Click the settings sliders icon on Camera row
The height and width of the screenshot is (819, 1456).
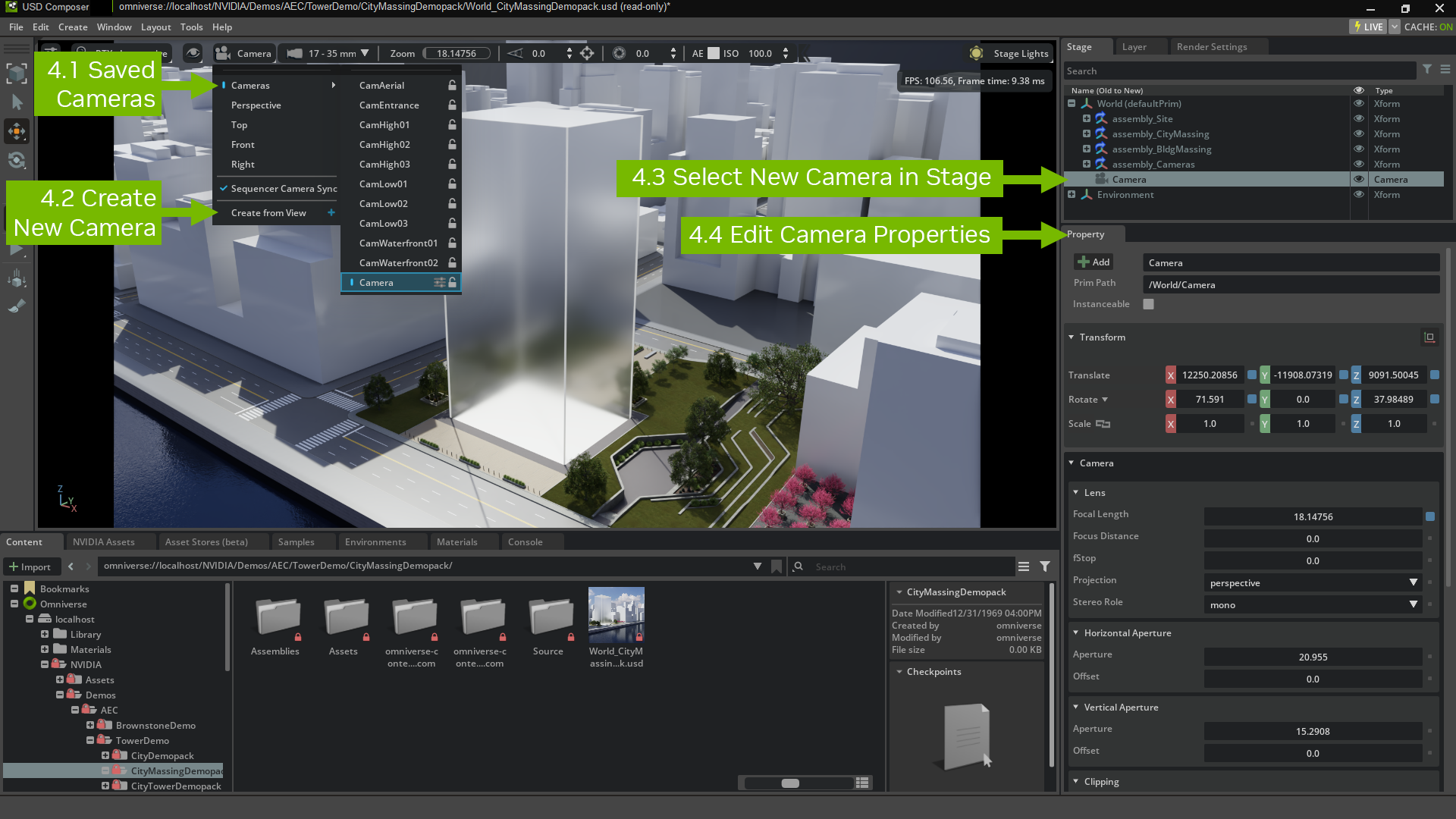[x=439, y=282]
